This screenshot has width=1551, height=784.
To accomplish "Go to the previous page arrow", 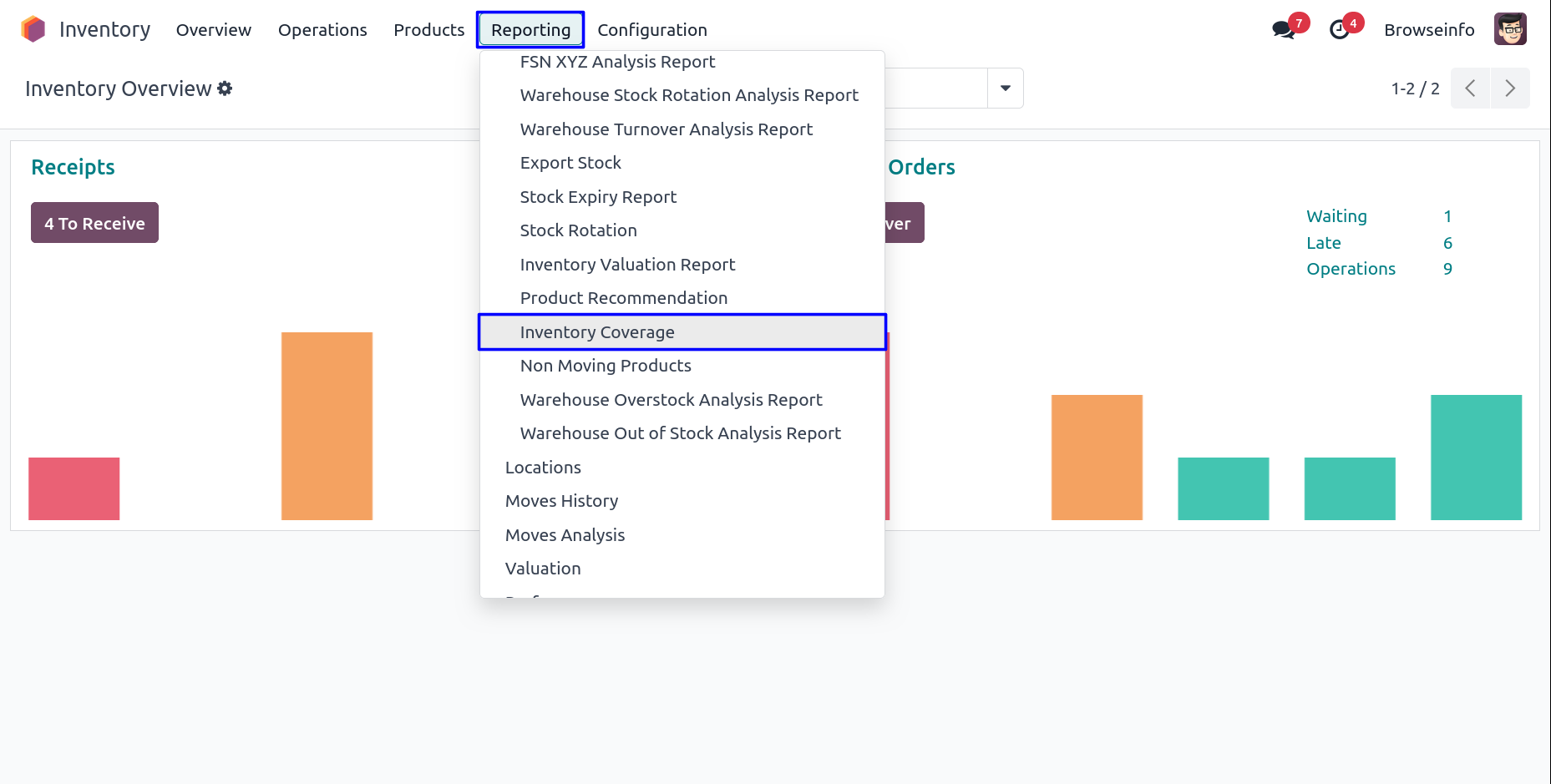I will 1470,89.
